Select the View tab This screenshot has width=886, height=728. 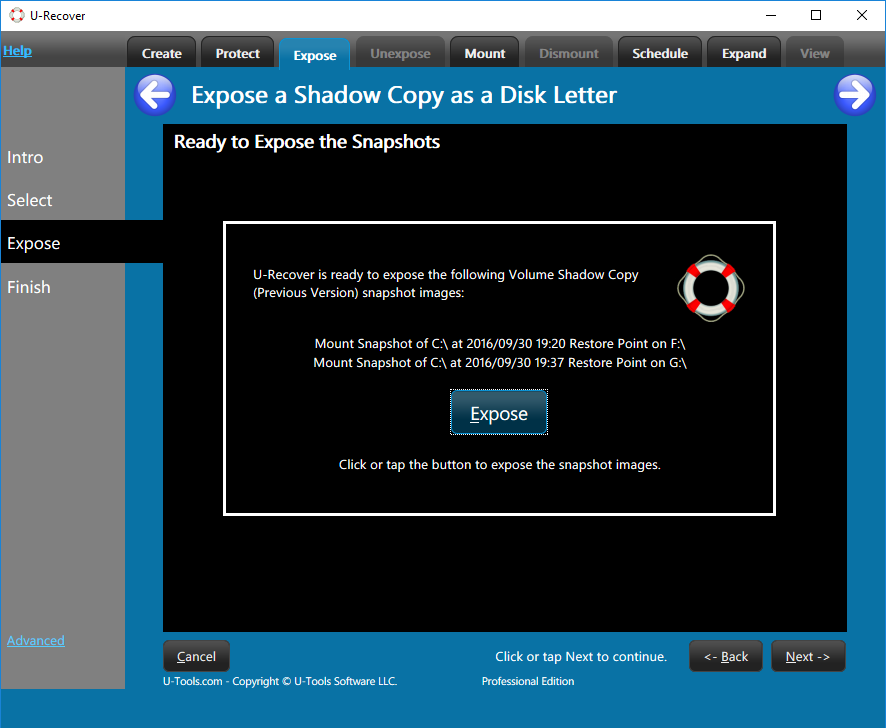tap(815, 53)
